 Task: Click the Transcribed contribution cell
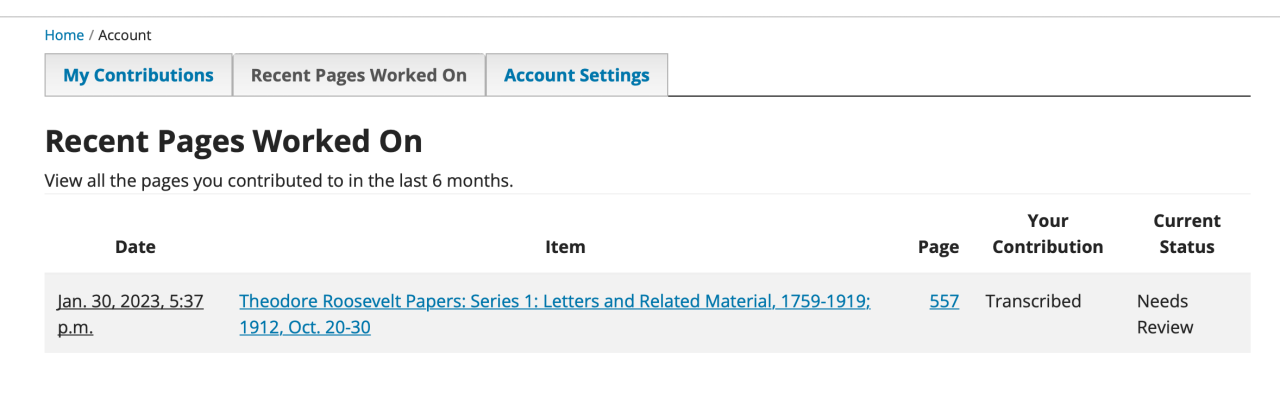(1033, 301)
